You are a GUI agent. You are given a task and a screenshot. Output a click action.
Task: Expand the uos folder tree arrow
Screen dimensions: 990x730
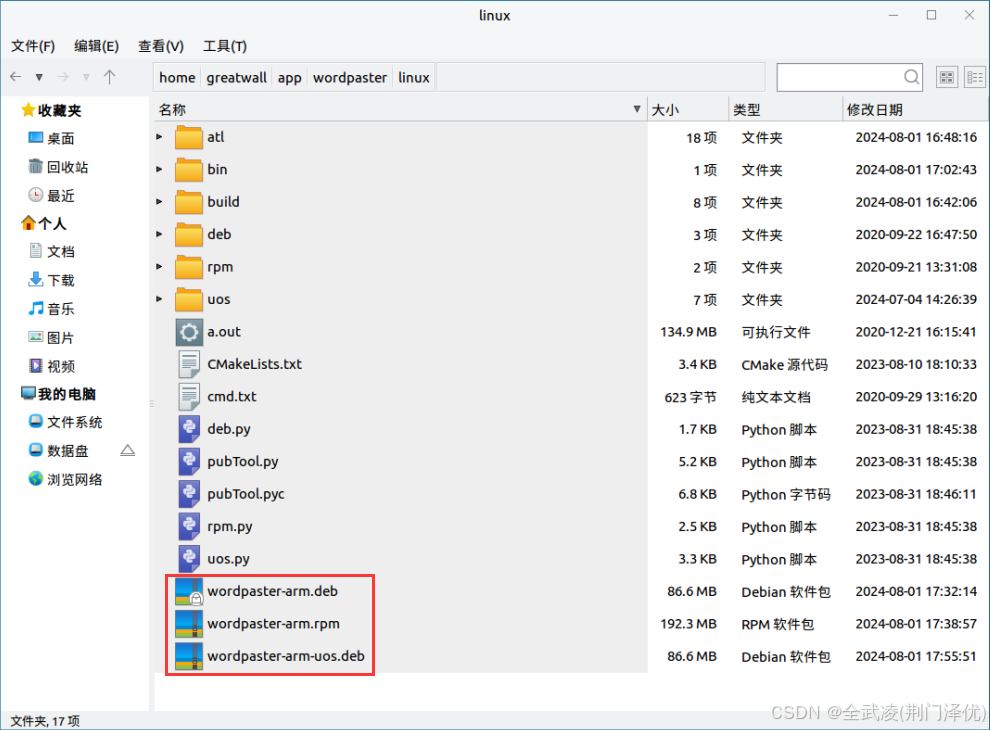[160, 299]
